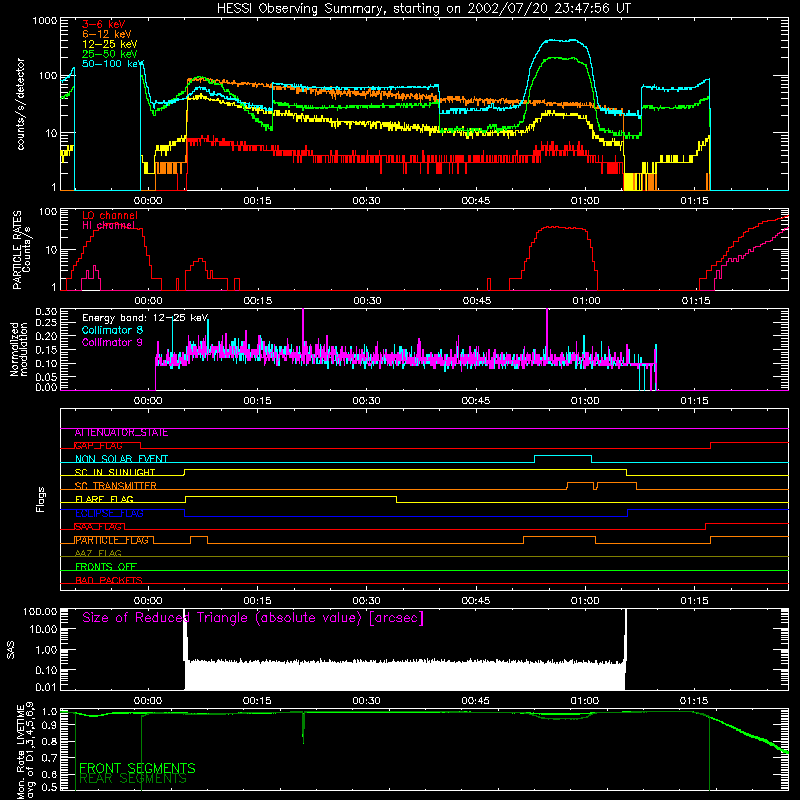This screenshot has width=800, height=800.
Task: Click the A2Z_FLAG label
Action: click(x=98, y=554)
